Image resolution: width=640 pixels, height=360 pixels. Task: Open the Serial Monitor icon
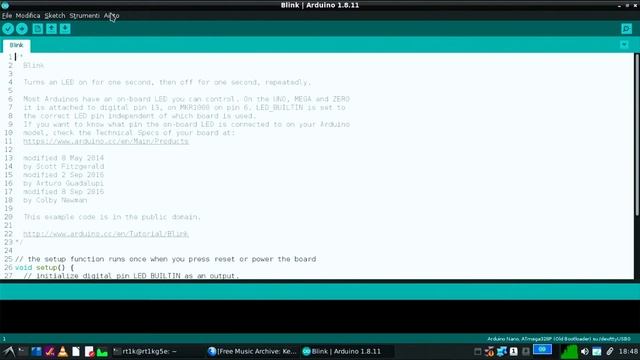coord(627,29)
